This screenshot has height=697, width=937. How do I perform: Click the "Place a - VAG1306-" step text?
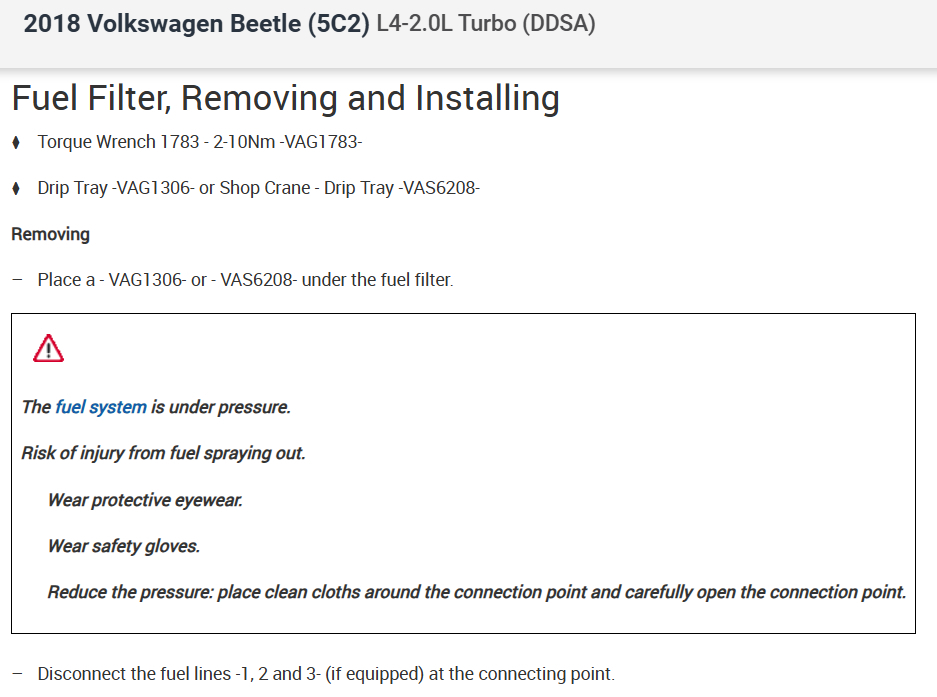[x=245, y=280]
